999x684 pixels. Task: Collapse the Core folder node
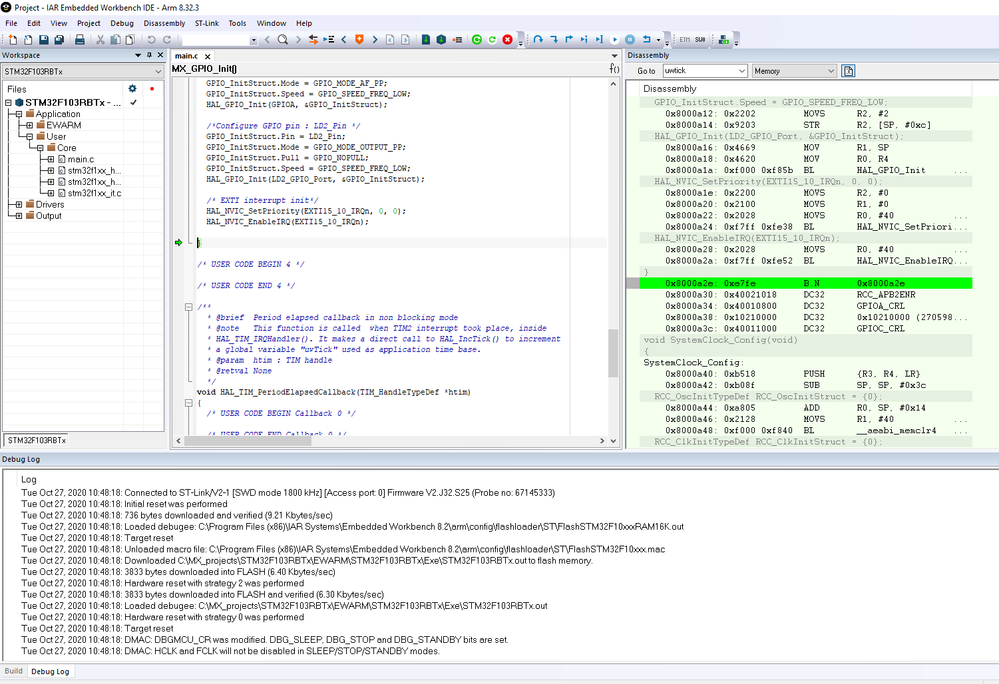(40, 148)
